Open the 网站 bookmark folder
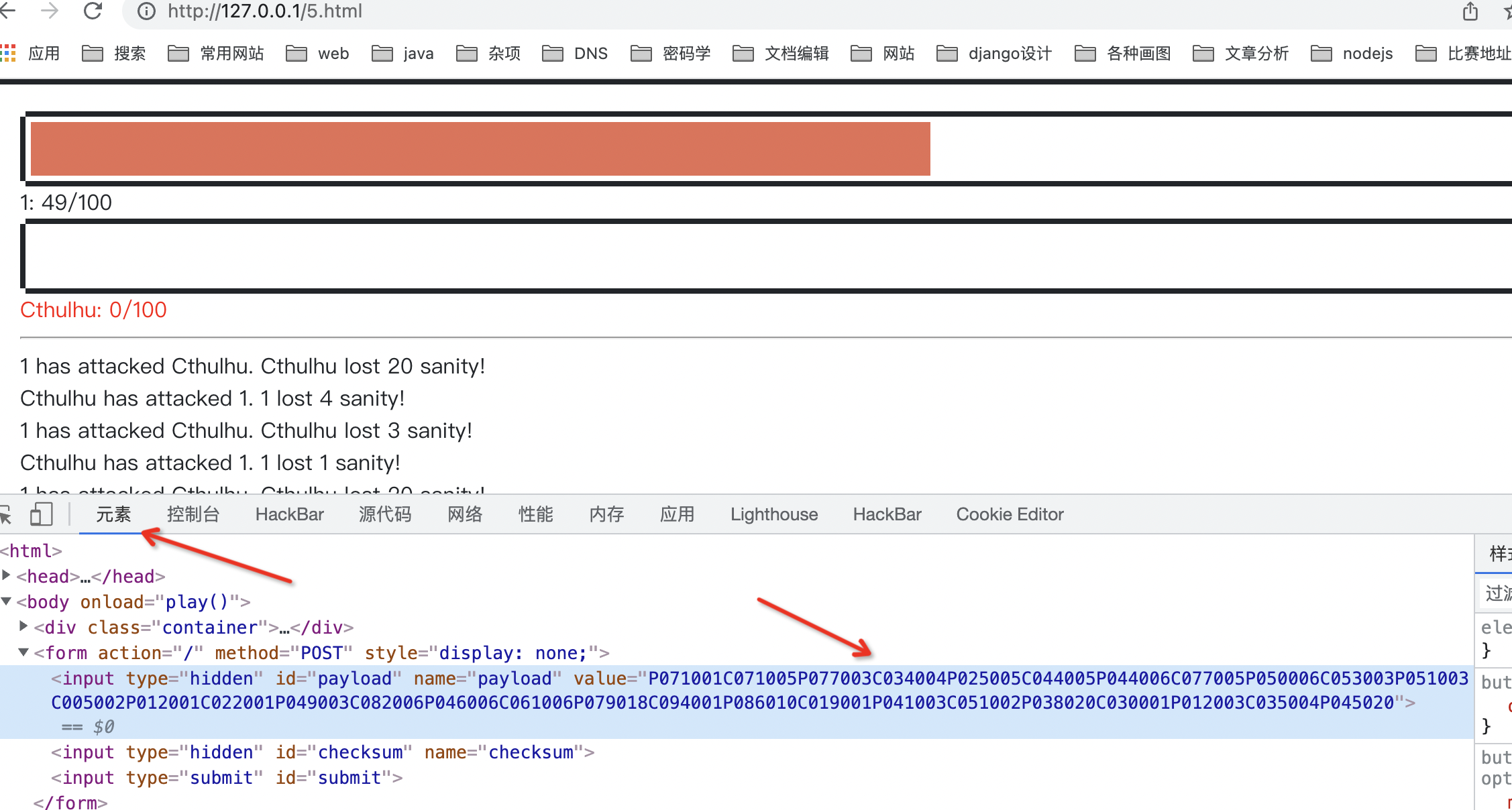 pyautogui.click(x=883, y=53)
